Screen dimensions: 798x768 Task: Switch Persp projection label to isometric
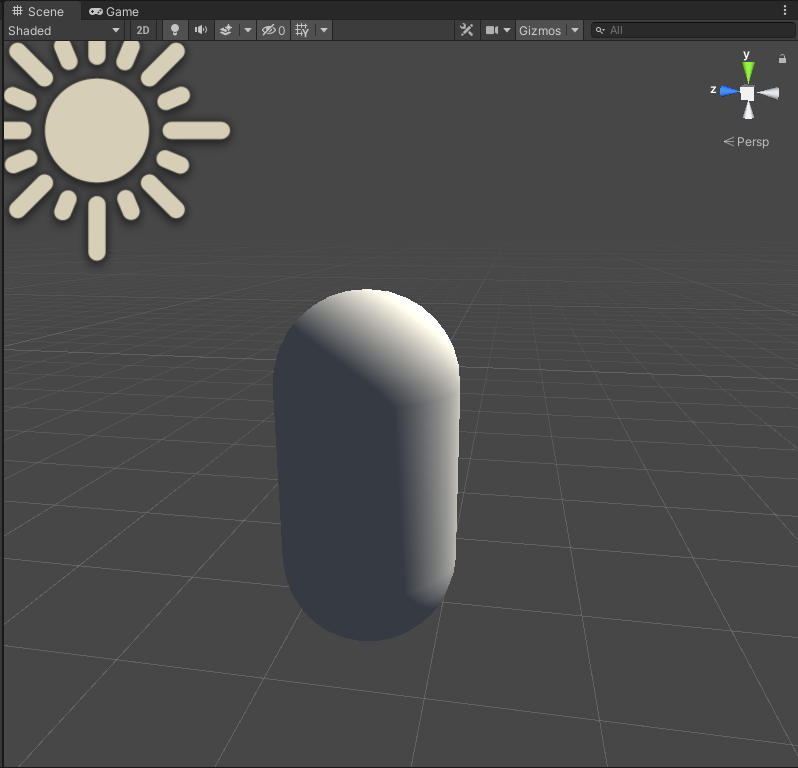click(746, 142)
